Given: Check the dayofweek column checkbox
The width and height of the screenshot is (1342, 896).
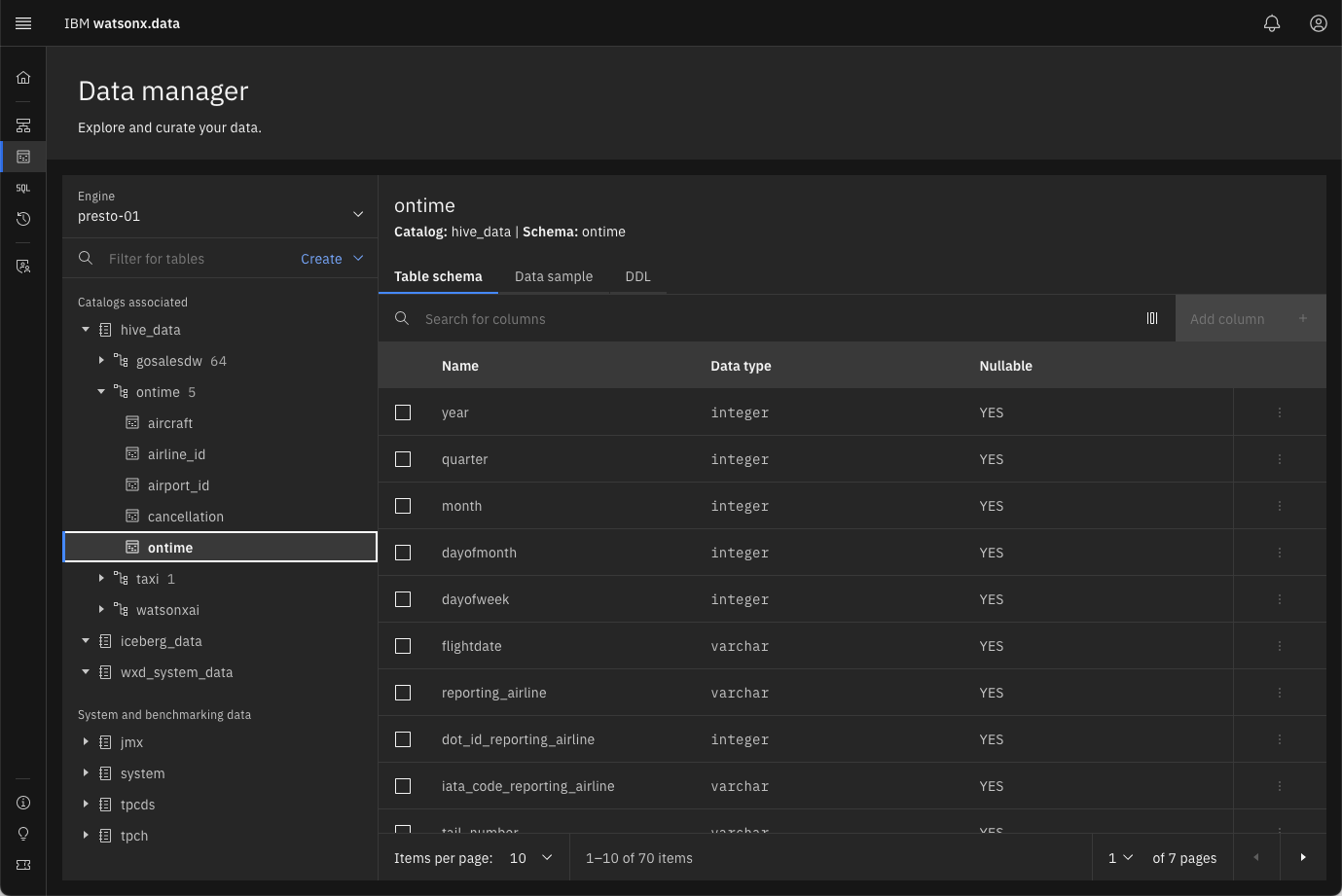Looking at the screenshot, I should [403, 599].
